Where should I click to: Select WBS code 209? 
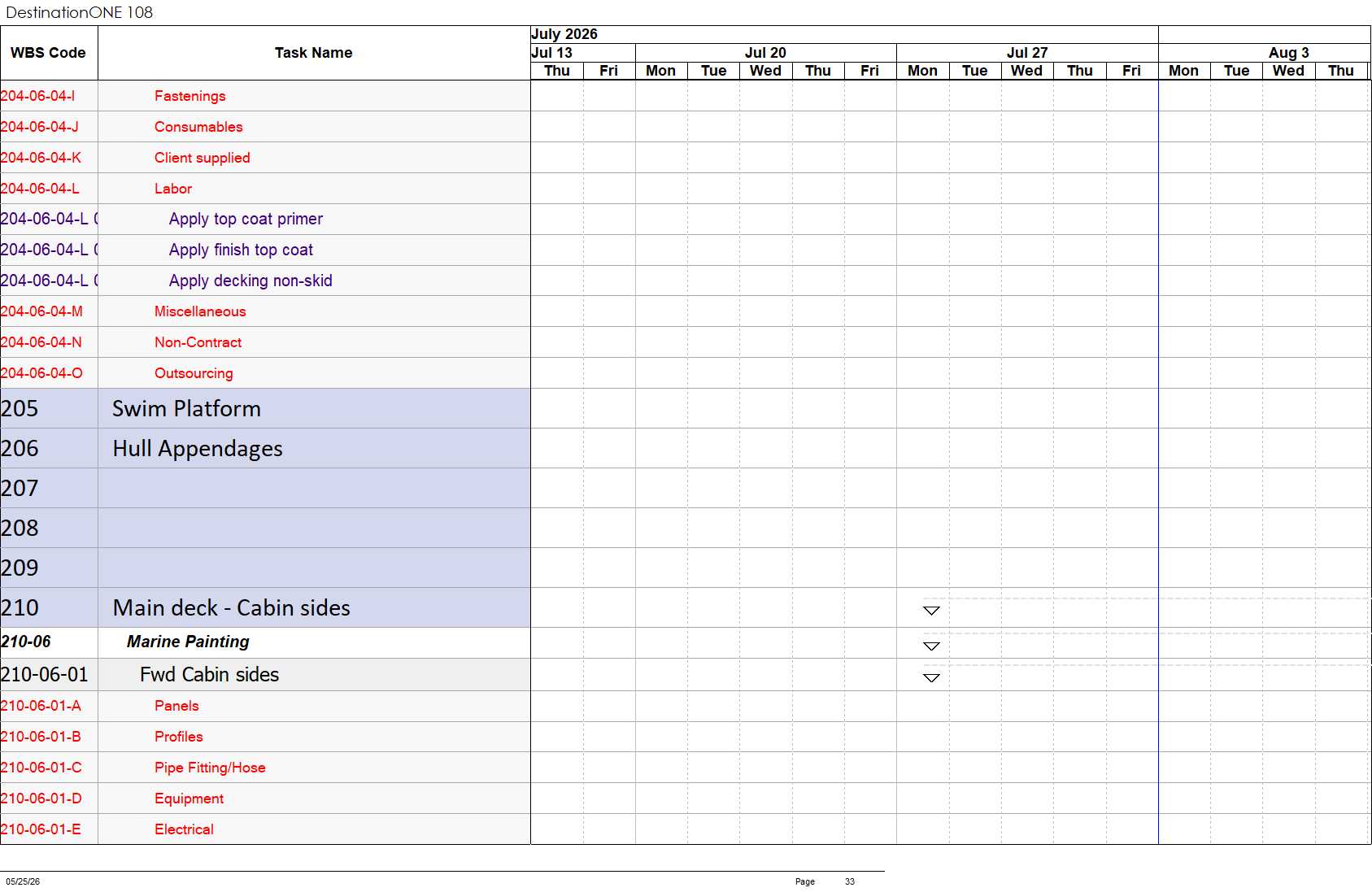pos(20,568)
